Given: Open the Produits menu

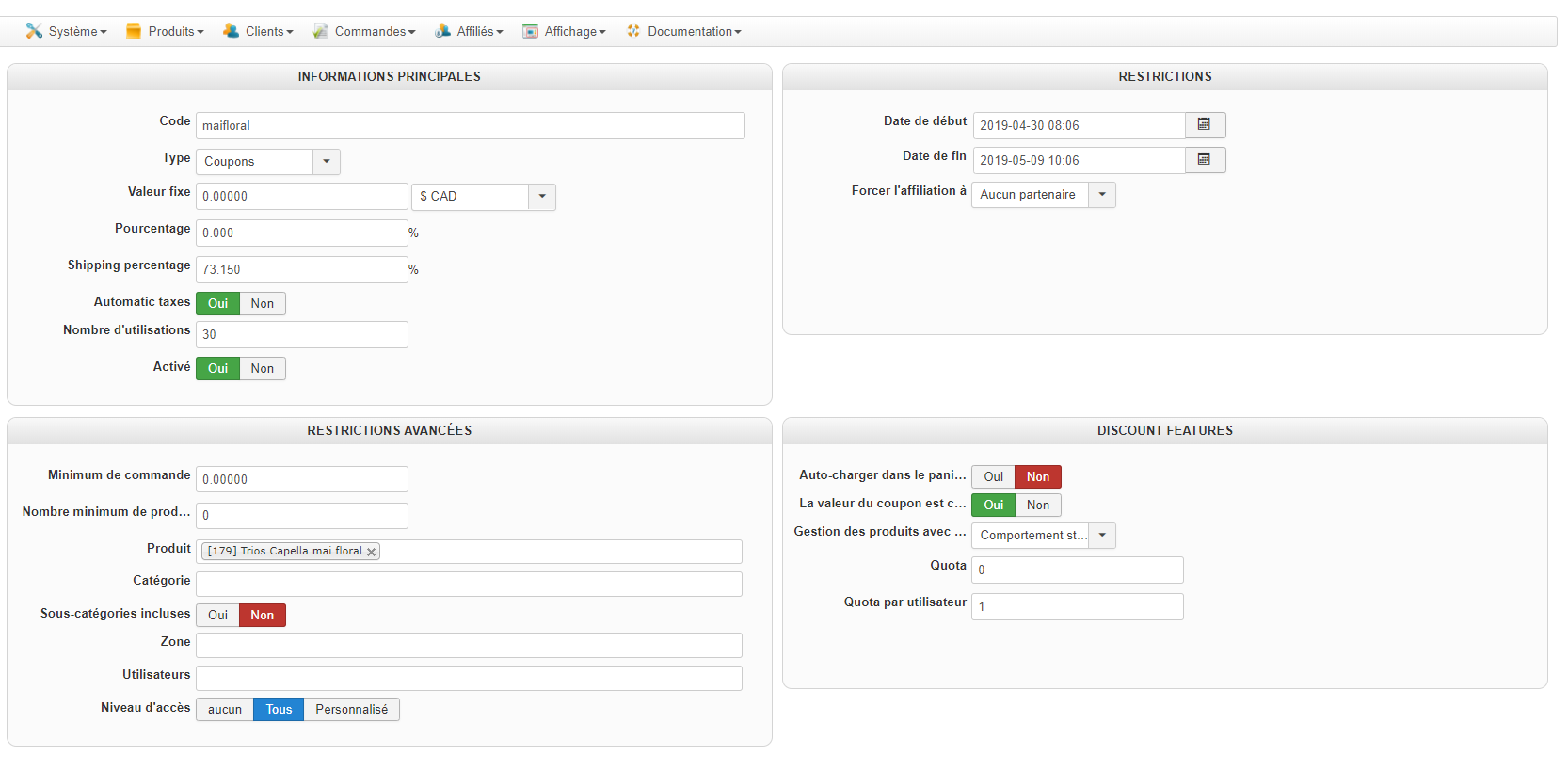Looking at the screenshot, I should [x=165, y=31].
